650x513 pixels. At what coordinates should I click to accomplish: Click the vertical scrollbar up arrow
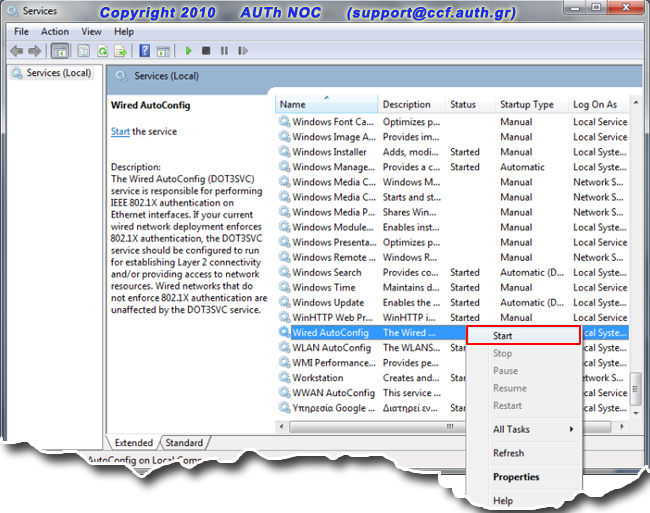[x=636, y=102]
